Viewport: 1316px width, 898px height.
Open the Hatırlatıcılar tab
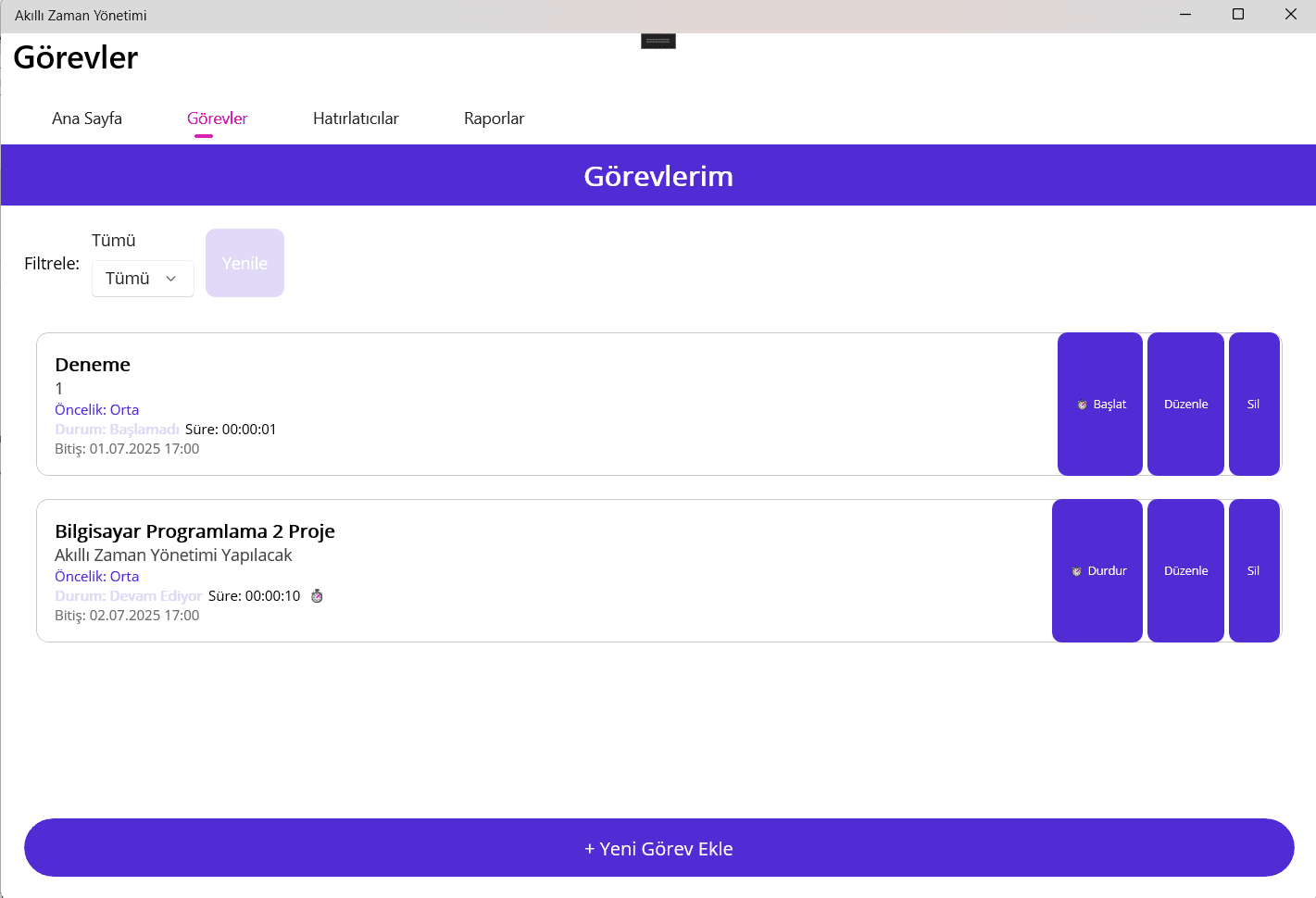pyautogui.click(x=356, y=118)
